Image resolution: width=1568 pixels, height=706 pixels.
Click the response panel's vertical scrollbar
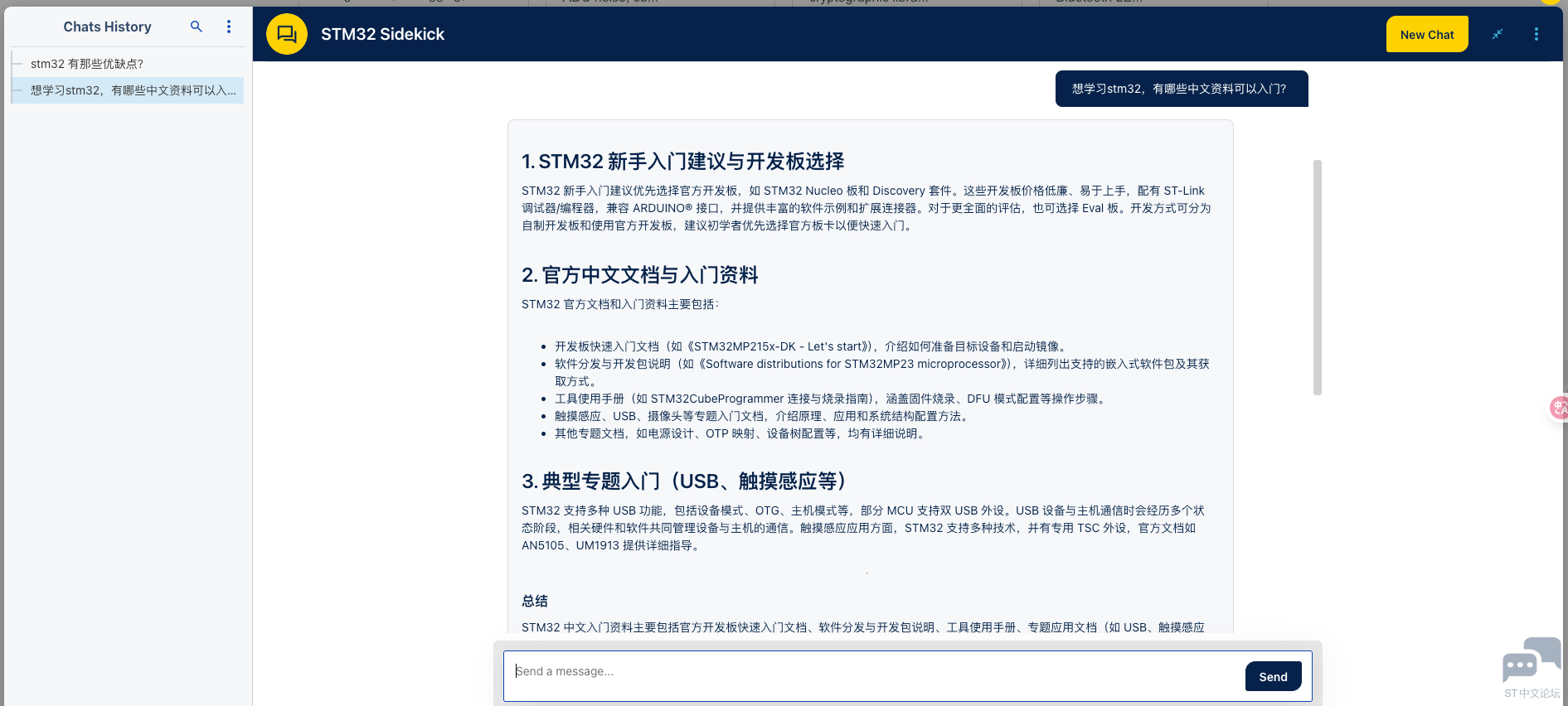(x=1317, y=277)
